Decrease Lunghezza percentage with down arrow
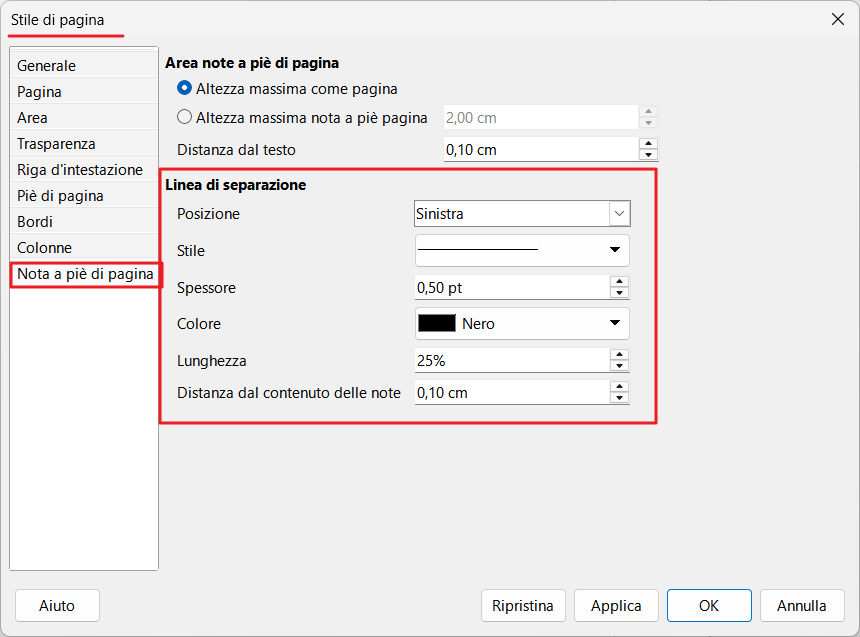The height and width of the screenshot is (637, 860). 619,366
